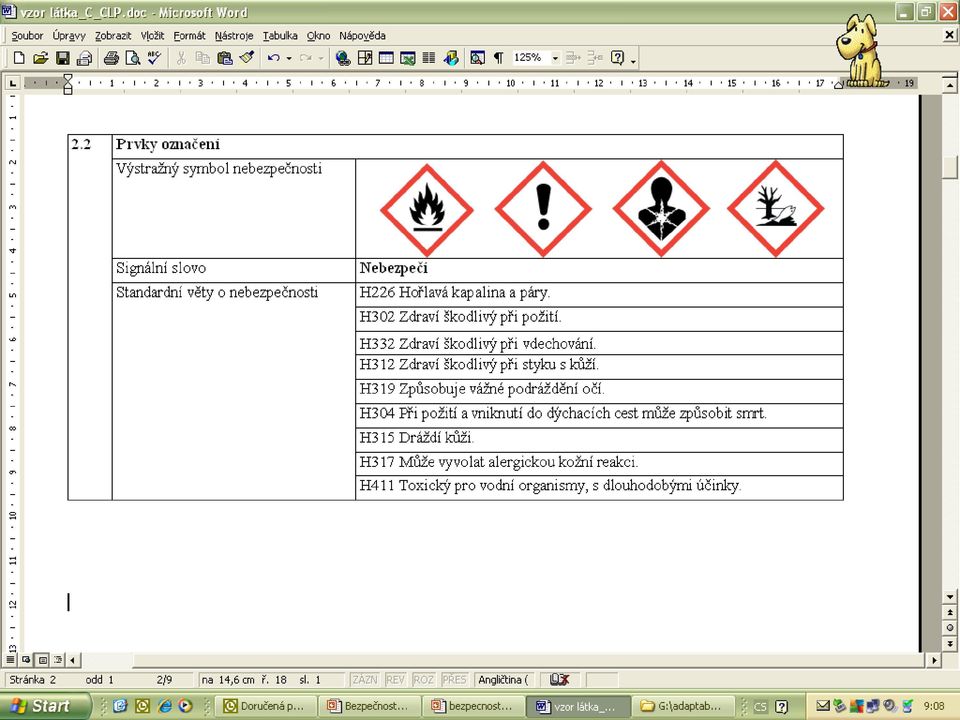960x720 pixels.
Task: Open the Formát menu
Action: pos(190,36)
